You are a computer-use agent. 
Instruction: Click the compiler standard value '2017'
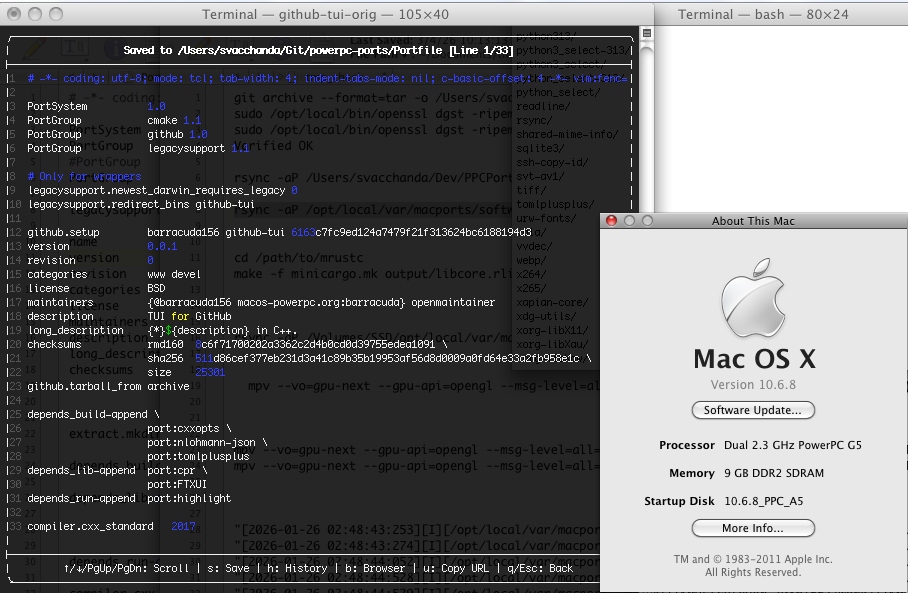[x=183, y=526]
